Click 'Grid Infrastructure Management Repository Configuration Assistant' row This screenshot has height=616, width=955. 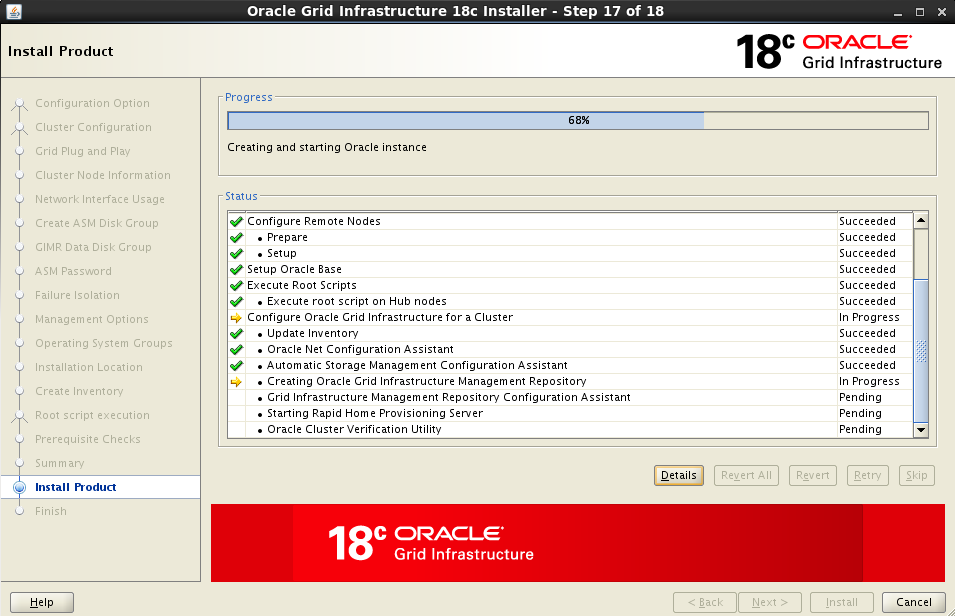pos(571,397)
